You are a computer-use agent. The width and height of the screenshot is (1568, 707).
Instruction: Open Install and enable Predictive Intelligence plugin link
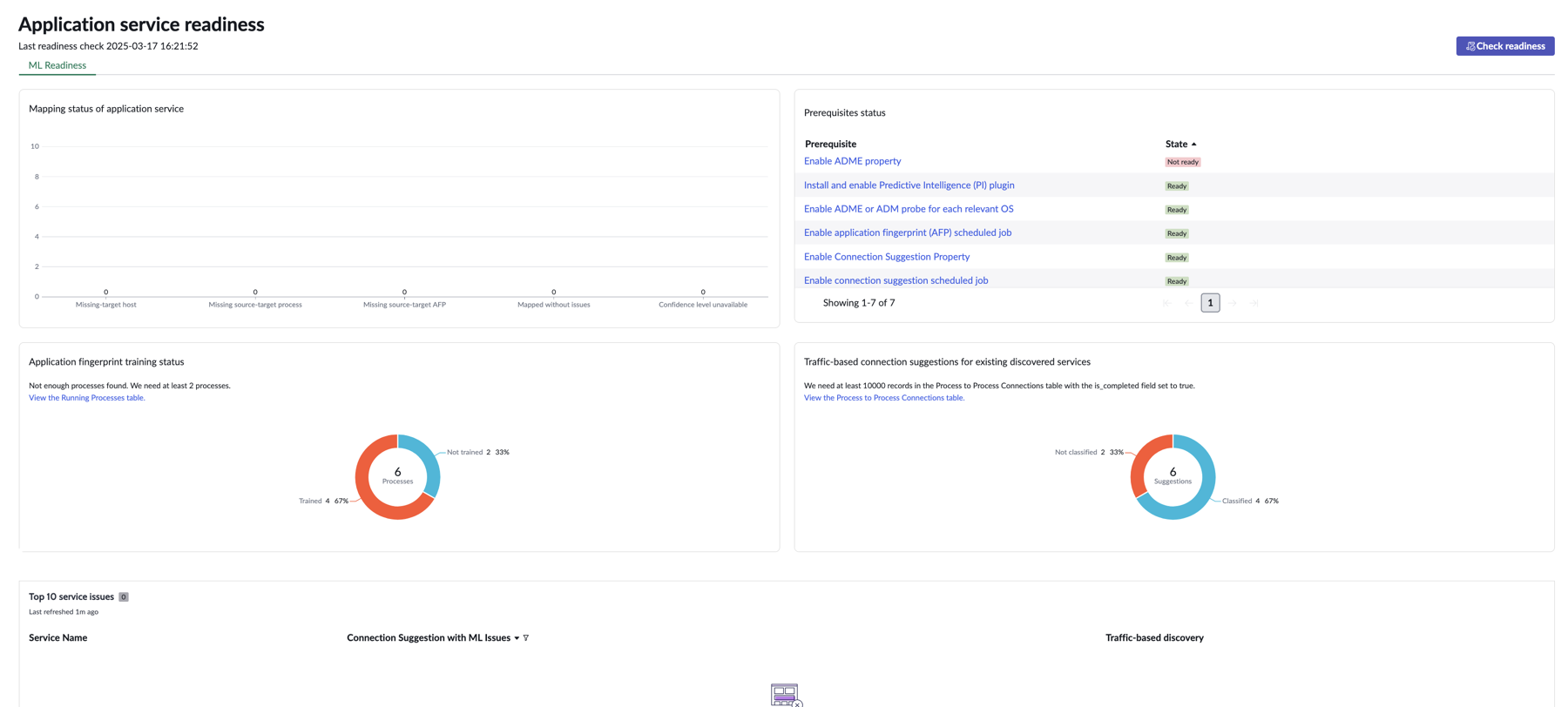[x=909, y=185]
